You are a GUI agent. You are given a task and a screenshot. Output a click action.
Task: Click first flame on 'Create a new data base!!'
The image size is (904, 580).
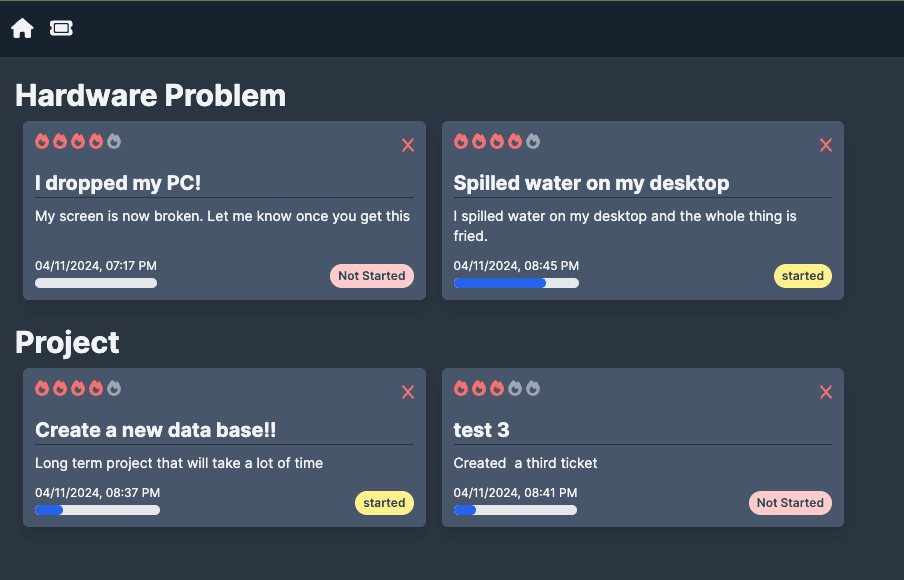[42, 388]
